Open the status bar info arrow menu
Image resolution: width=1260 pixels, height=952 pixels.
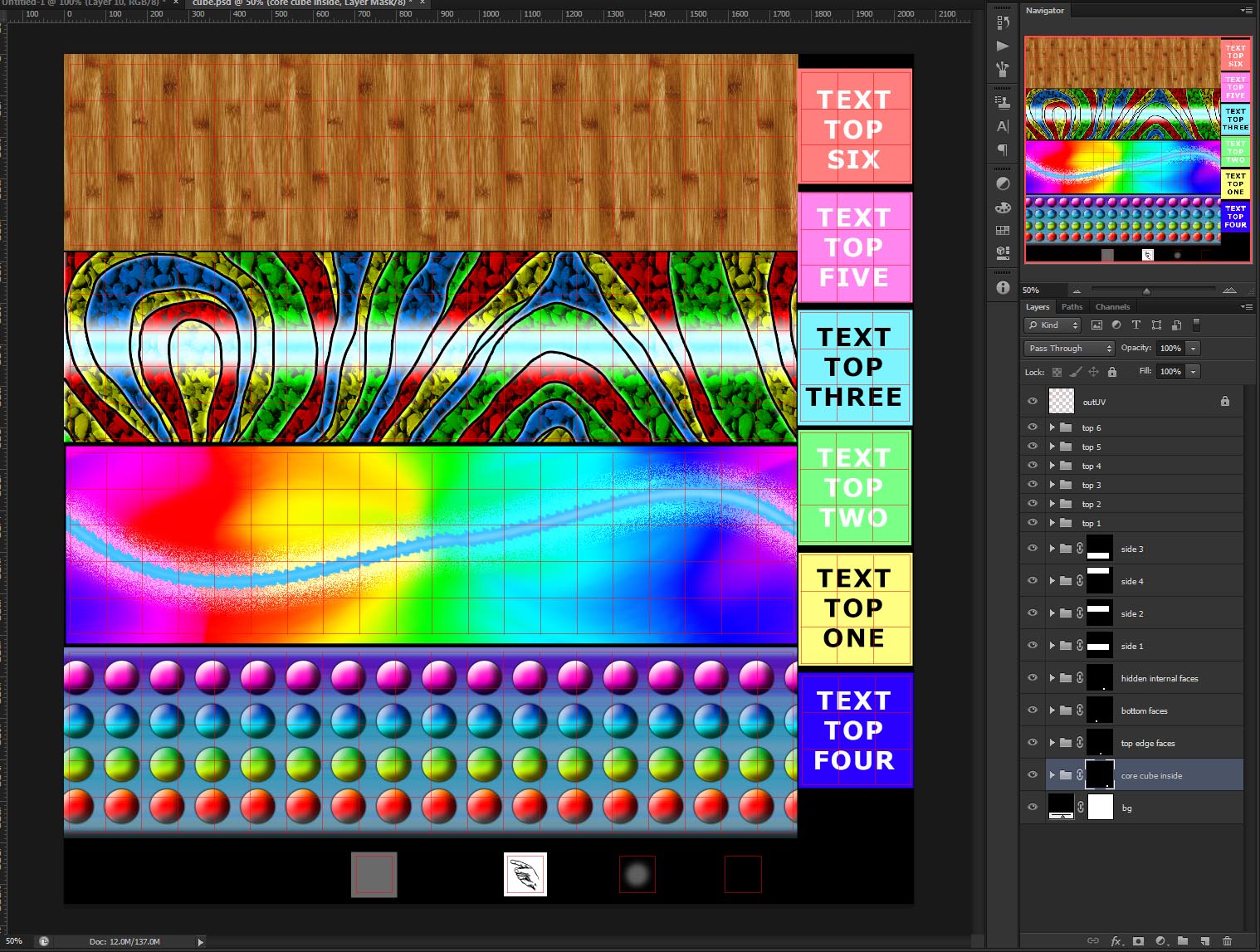(200, 942)
